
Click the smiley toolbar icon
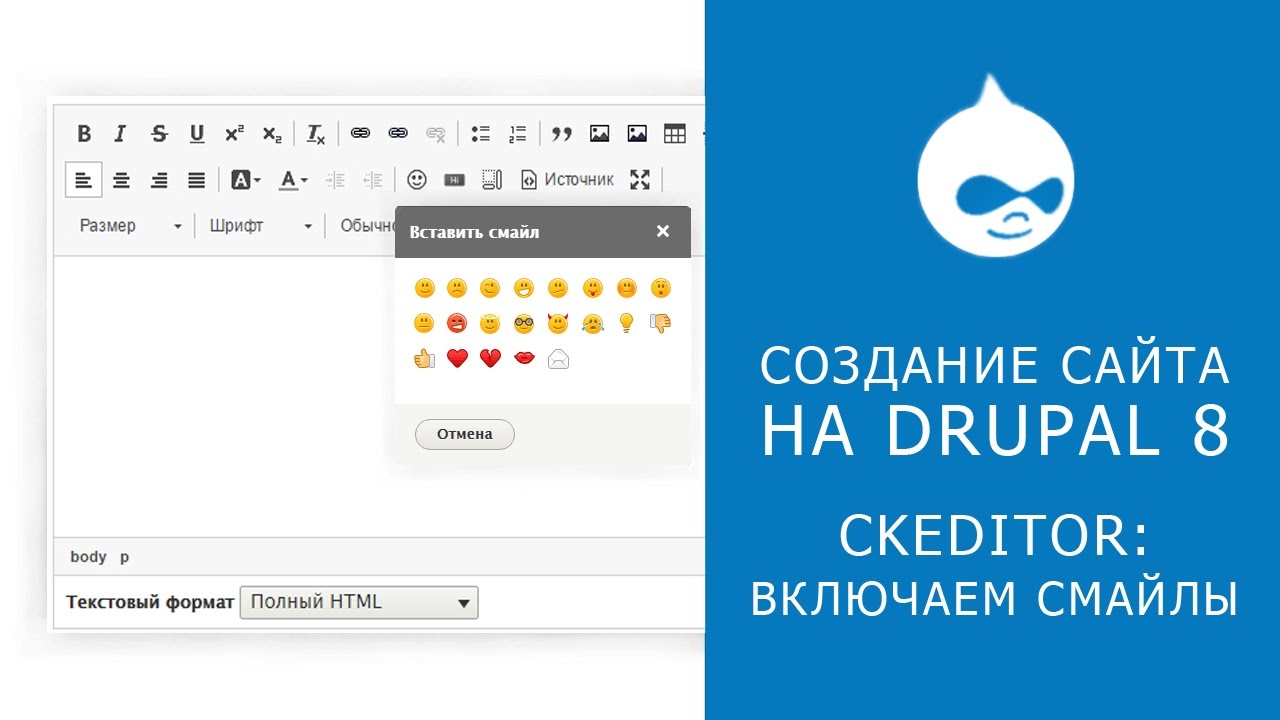point(417,180)
